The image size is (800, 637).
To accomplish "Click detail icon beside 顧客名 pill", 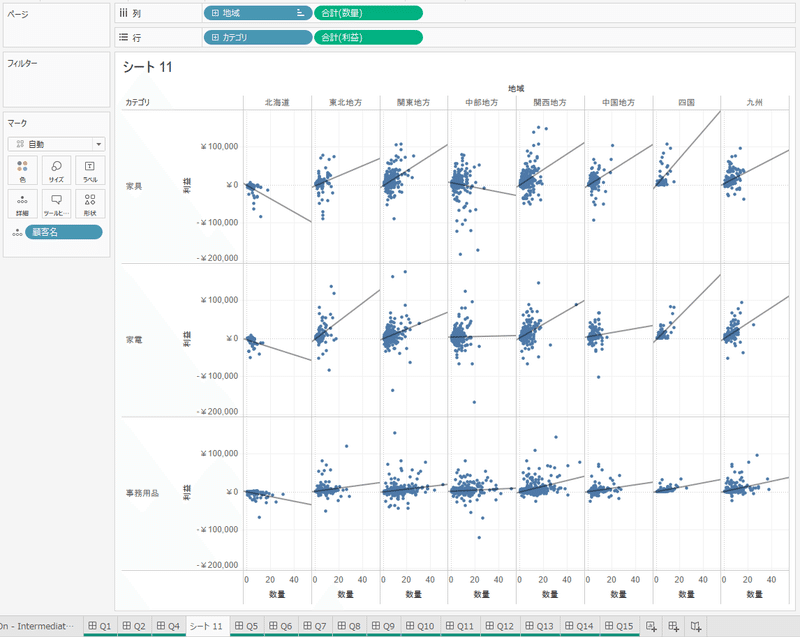I will click(x=17, y=233).
